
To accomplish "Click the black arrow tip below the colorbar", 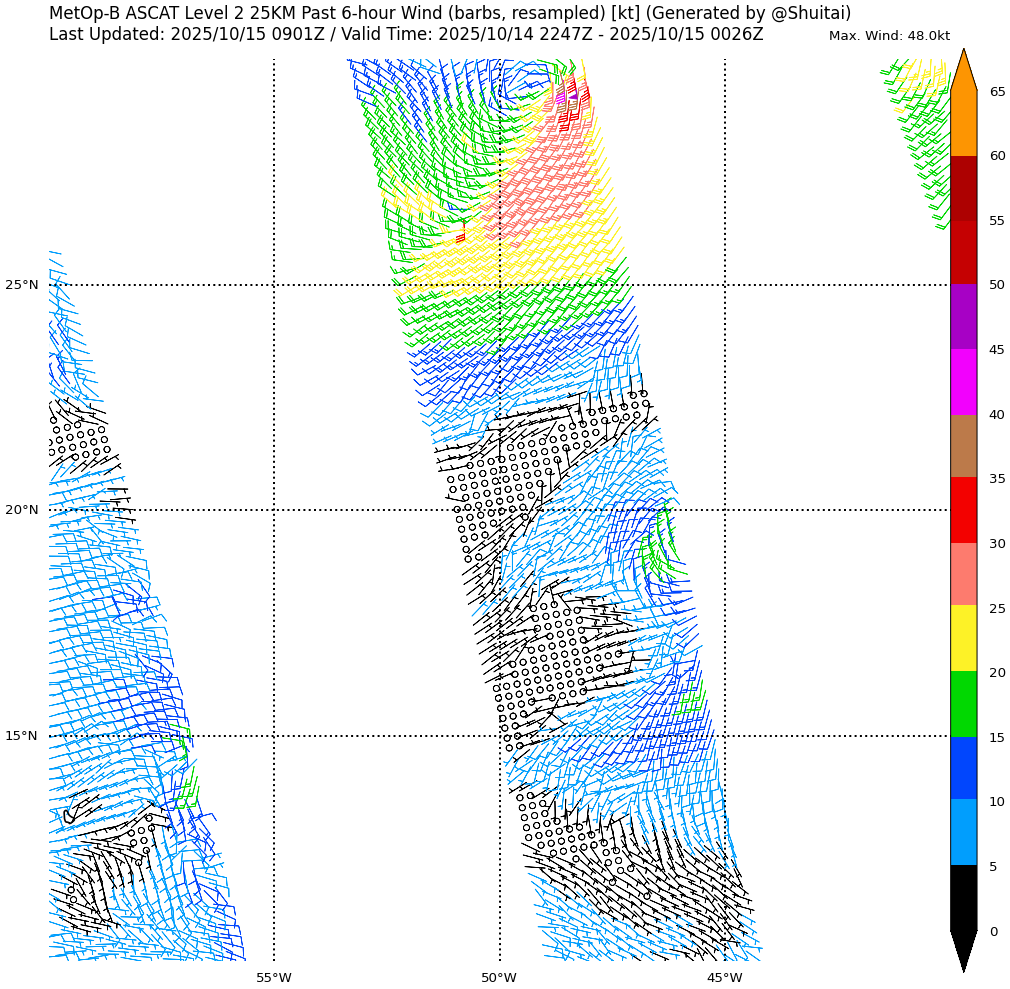I will [963, 948].
